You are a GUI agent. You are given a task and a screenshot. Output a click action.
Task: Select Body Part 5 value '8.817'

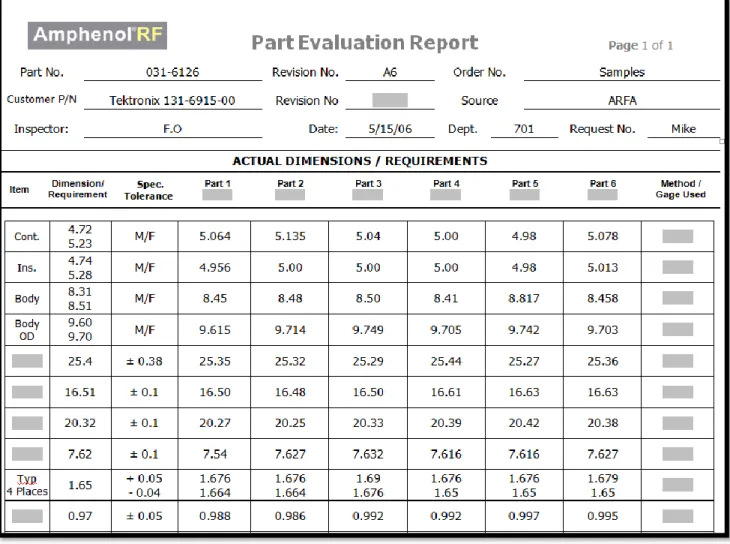point(524,298)
